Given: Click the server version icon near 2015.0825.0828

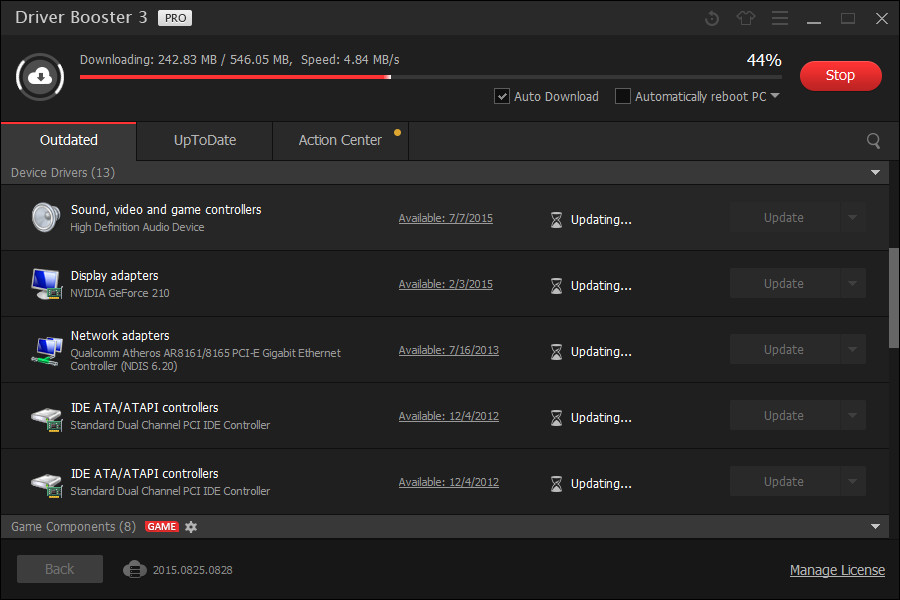Looking at the screenshot, I should [134, 569].
